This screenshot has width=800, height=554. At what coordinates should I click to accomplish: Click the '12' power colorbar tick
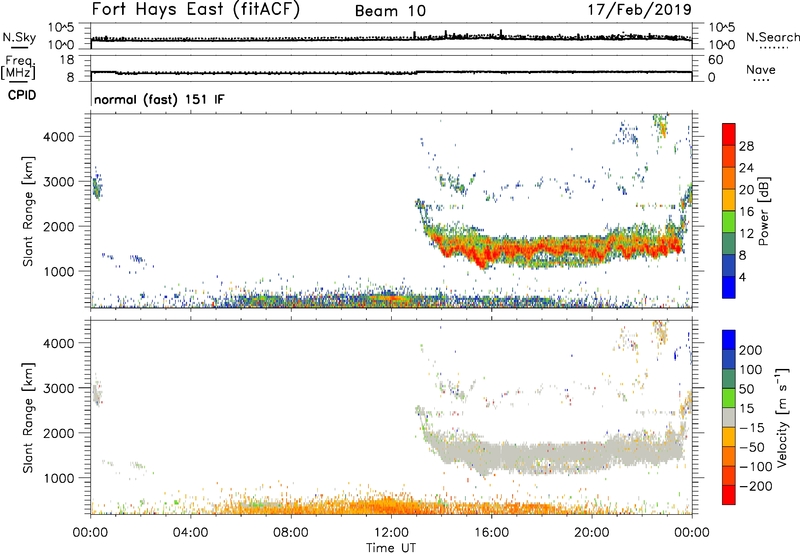click(746, 234)
